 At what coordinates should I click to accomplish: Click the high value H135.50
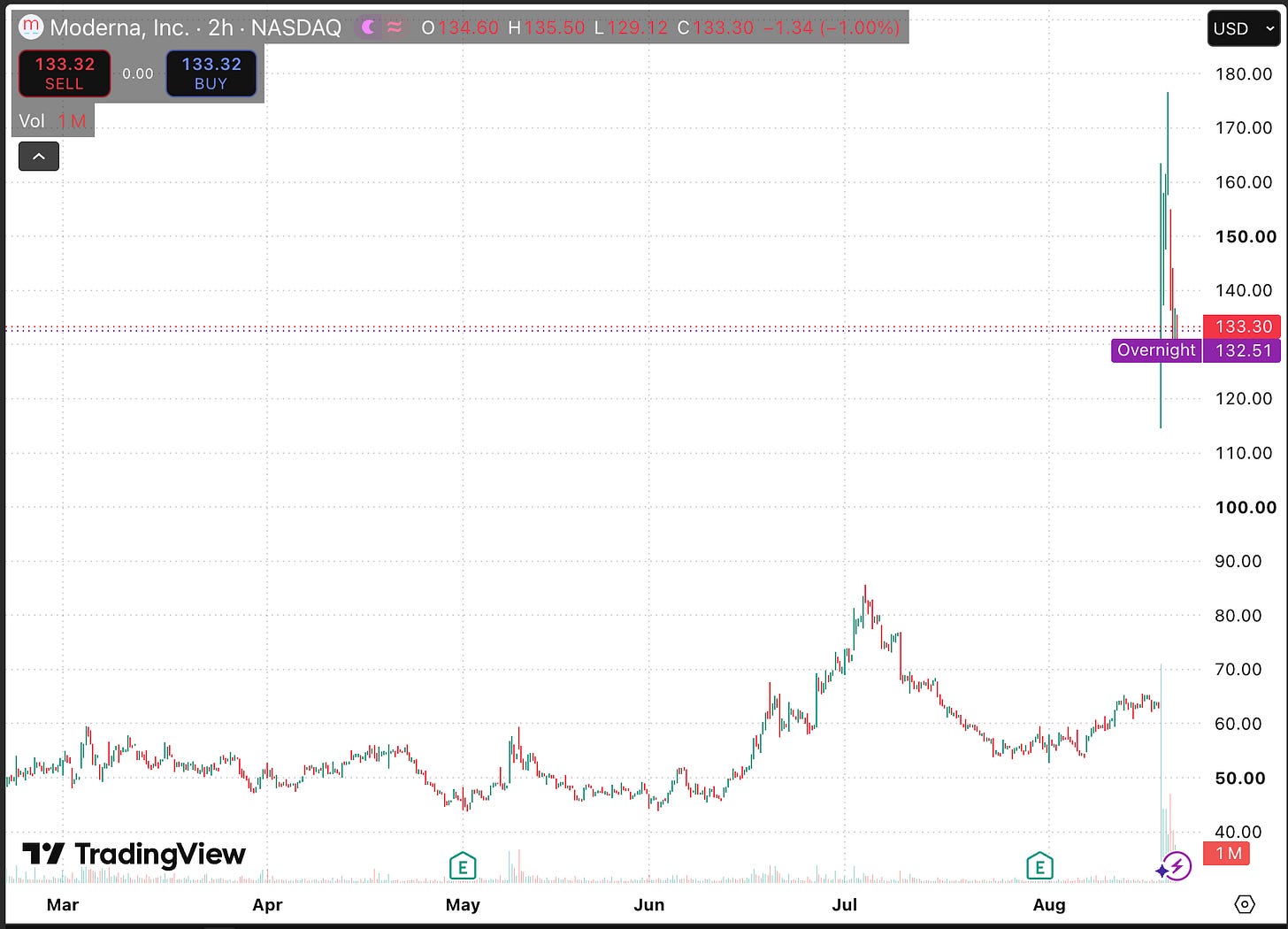(x=546, y=27)
